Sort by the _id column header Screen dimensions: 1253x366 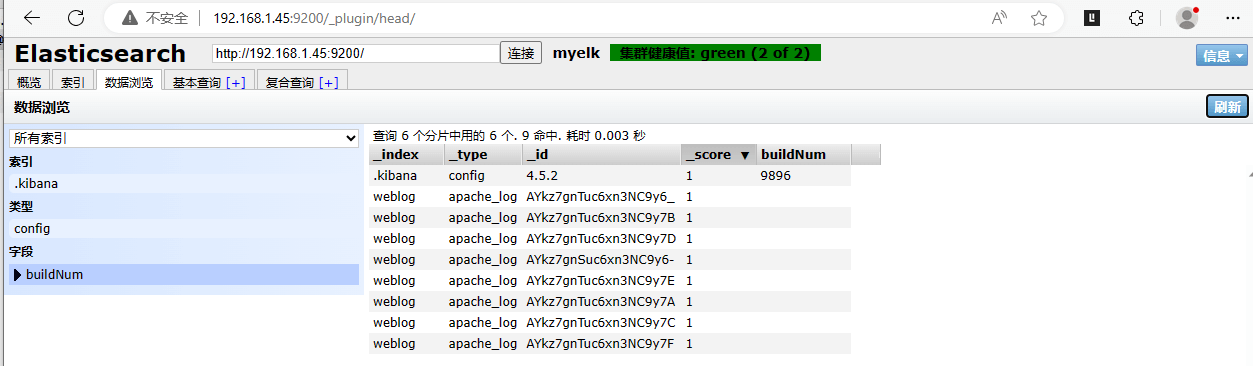[x=601, y=154]
